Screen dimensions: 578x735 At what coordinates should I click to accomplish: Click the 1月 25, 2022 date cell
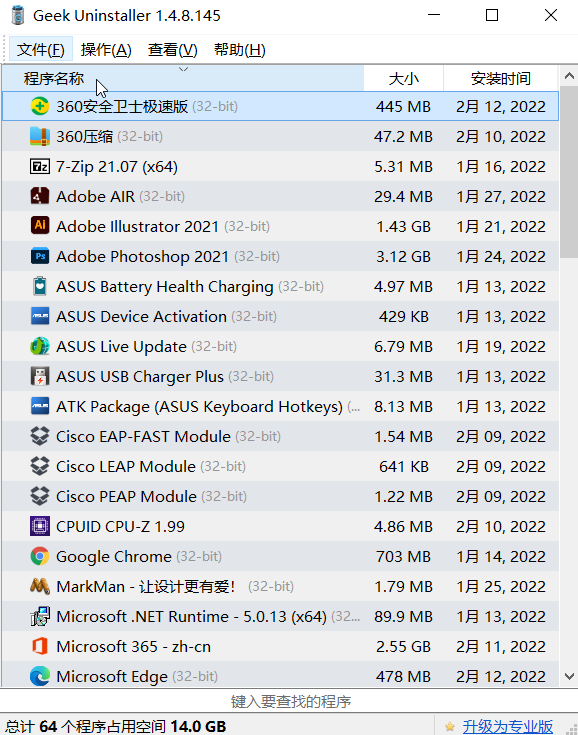click(501, 586)
